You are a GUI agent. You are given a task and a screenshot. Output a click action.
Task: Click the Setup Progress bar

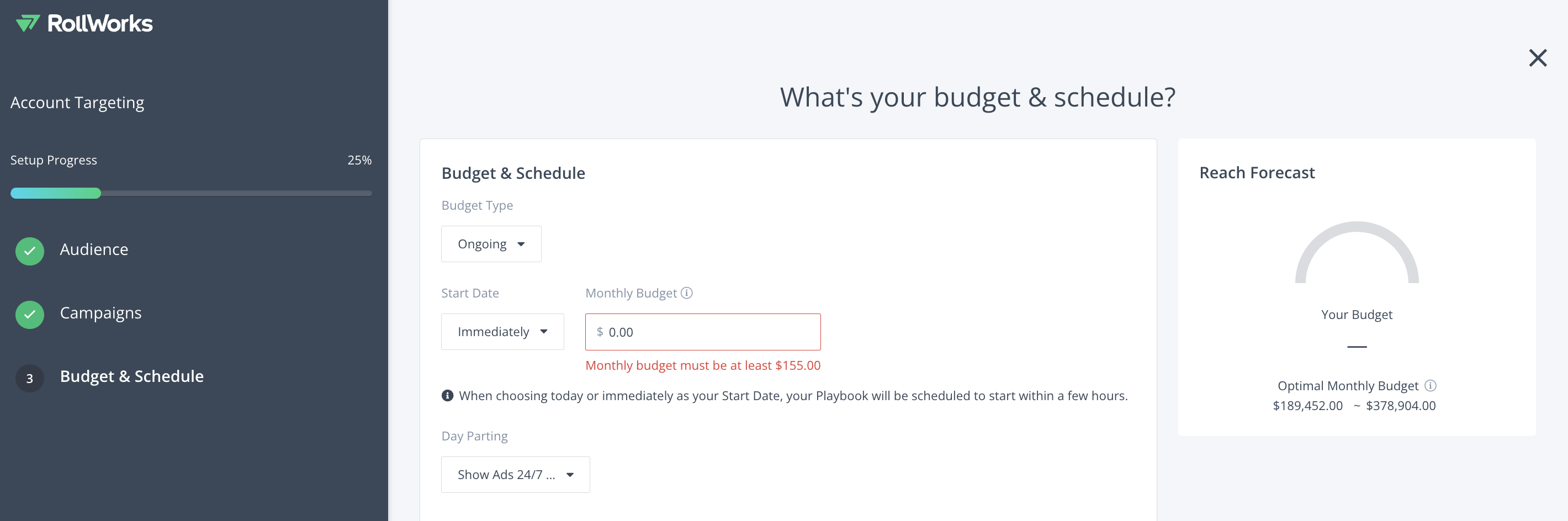point(191,193)
